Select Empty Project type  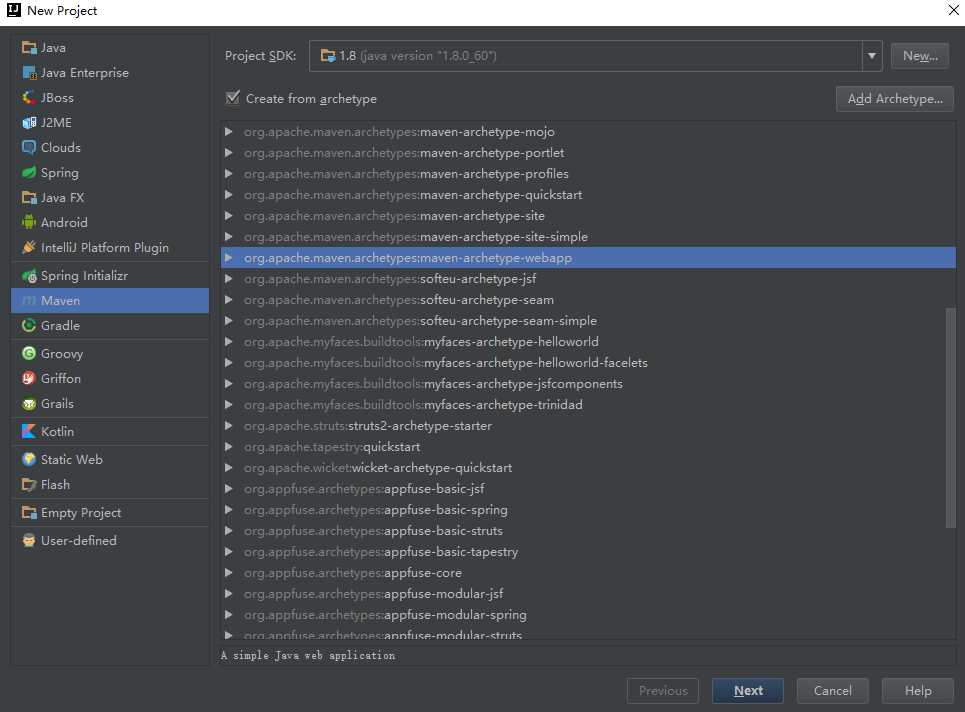tap(110, 513)
